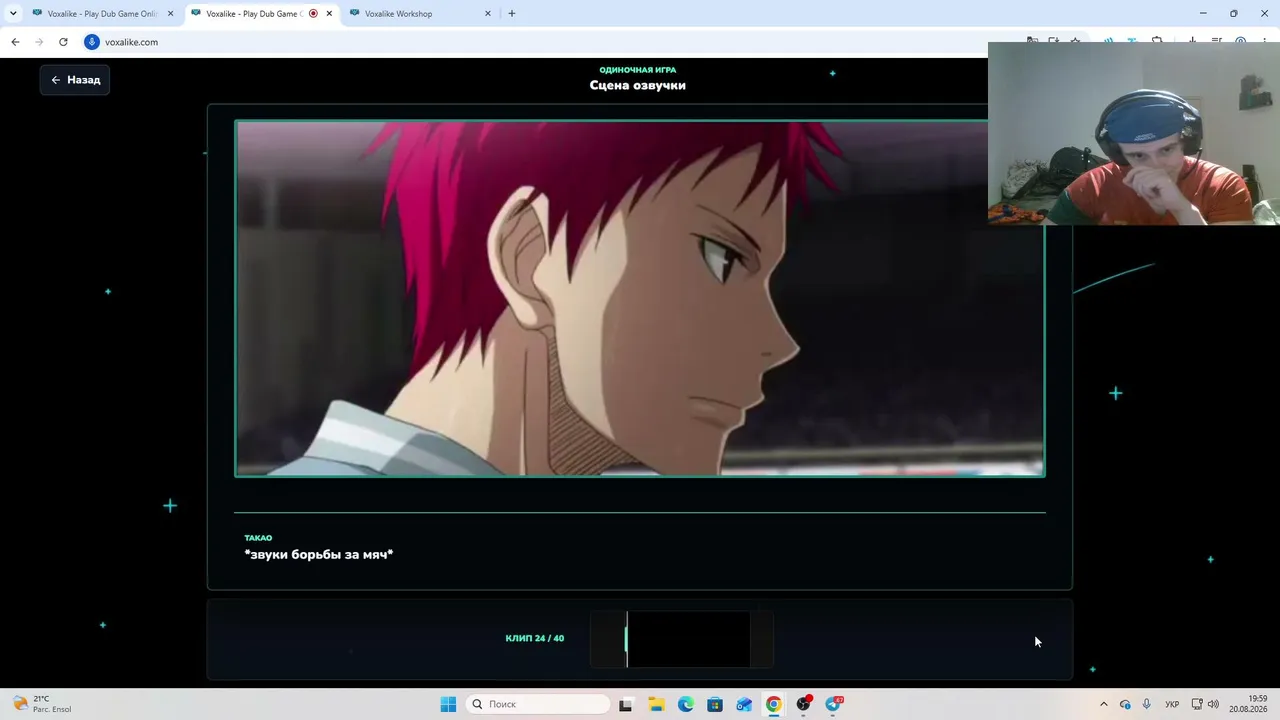The image size is (1280, 720).
Task: Click the ОДИНОЧНАЯ ИГРА label
Action: (638, 70)
